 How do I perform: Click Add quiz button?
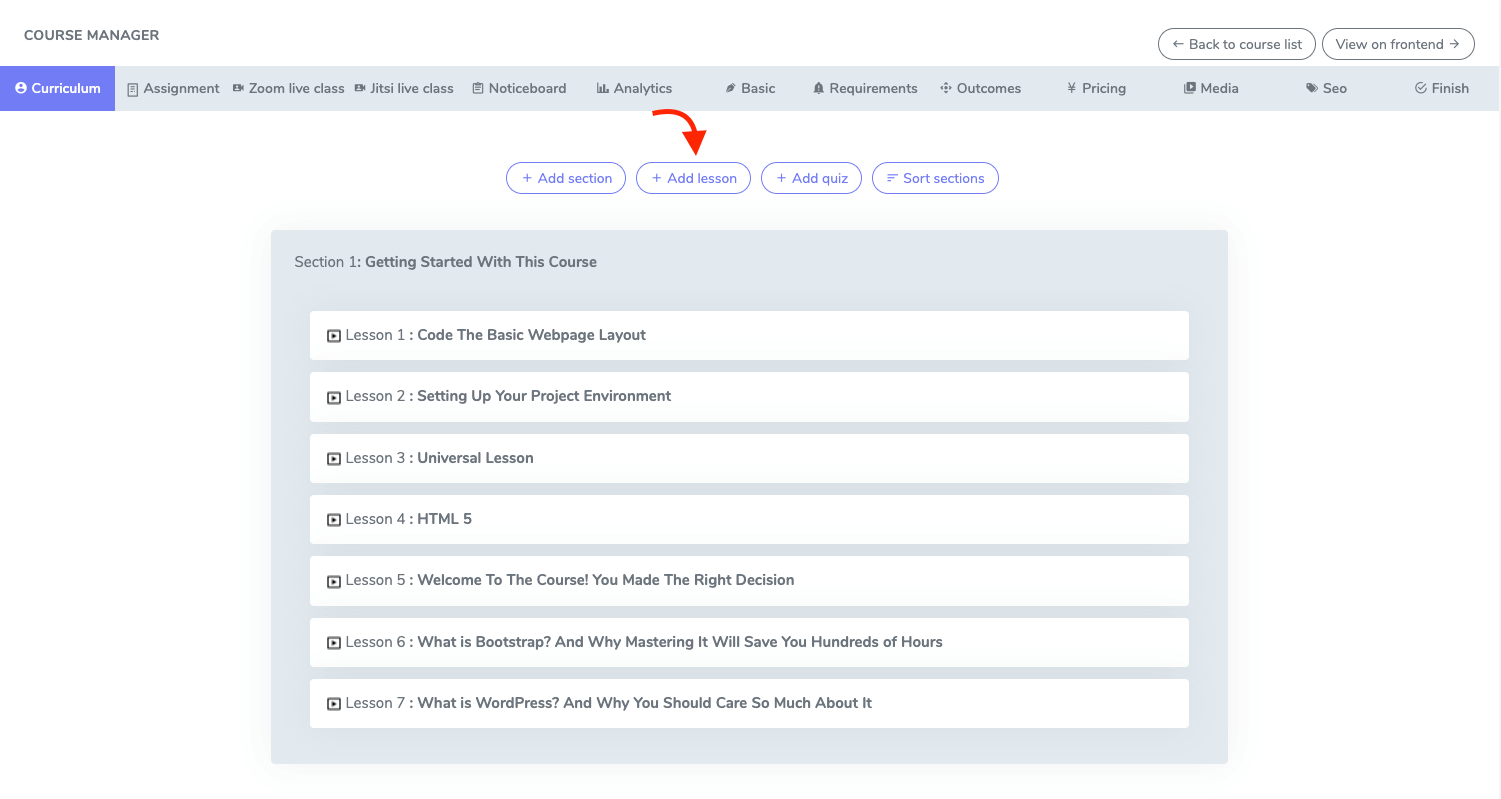tap(811, 178)
